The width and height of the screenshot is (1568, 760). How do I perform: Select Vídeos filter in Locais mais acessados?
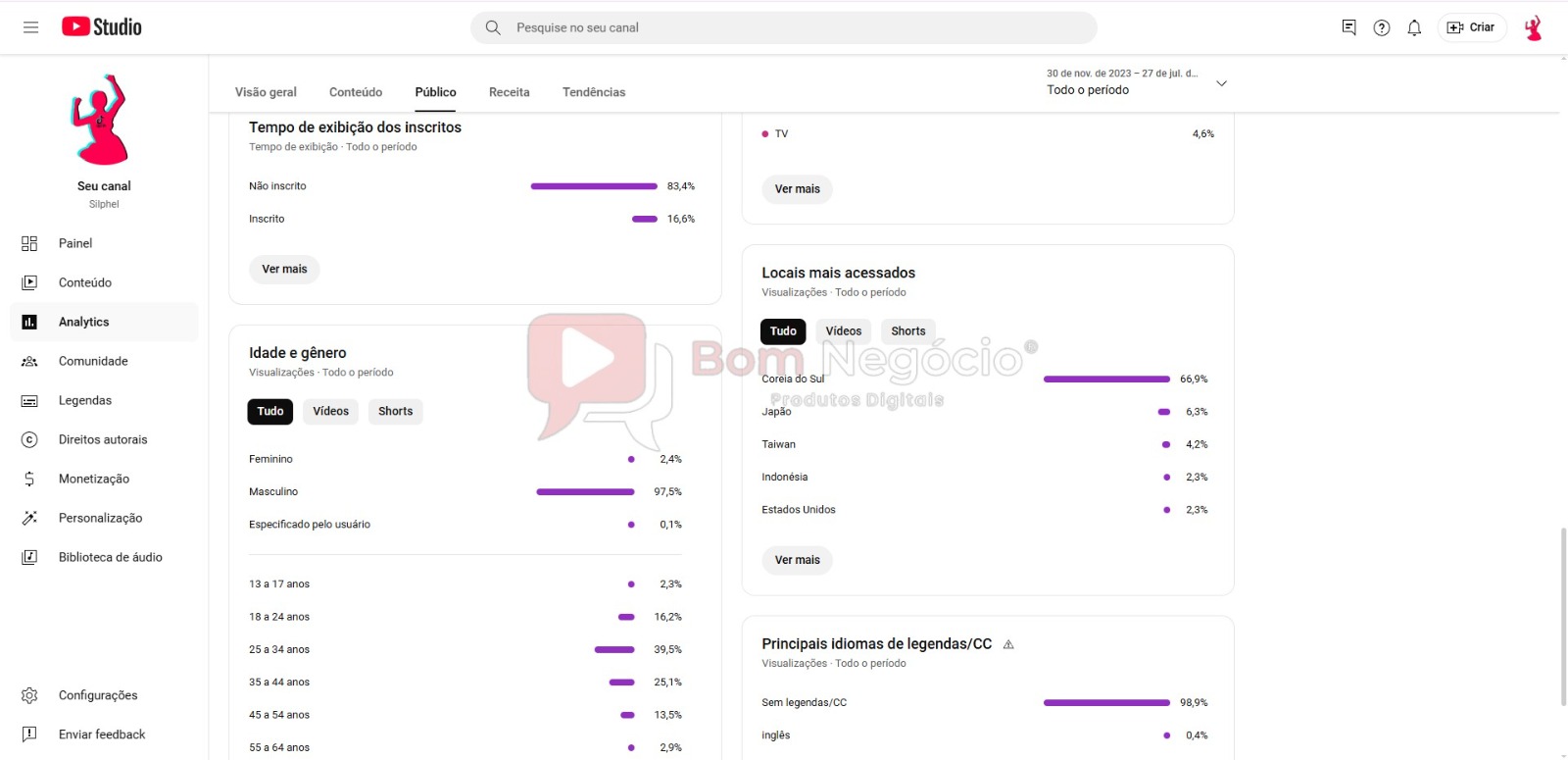click(844, 331)
